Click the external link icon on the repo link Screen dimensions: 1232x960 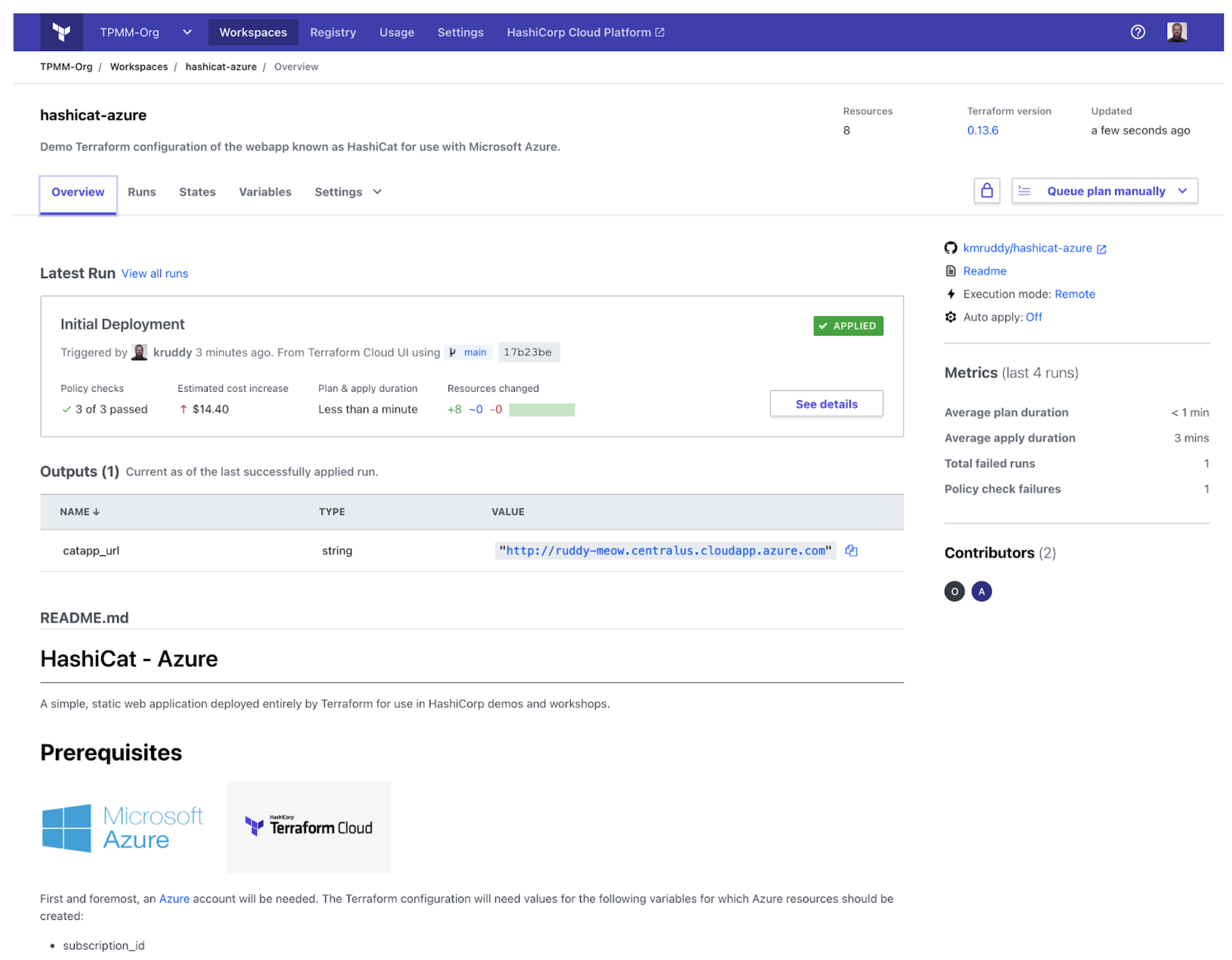coord(1102,248)
